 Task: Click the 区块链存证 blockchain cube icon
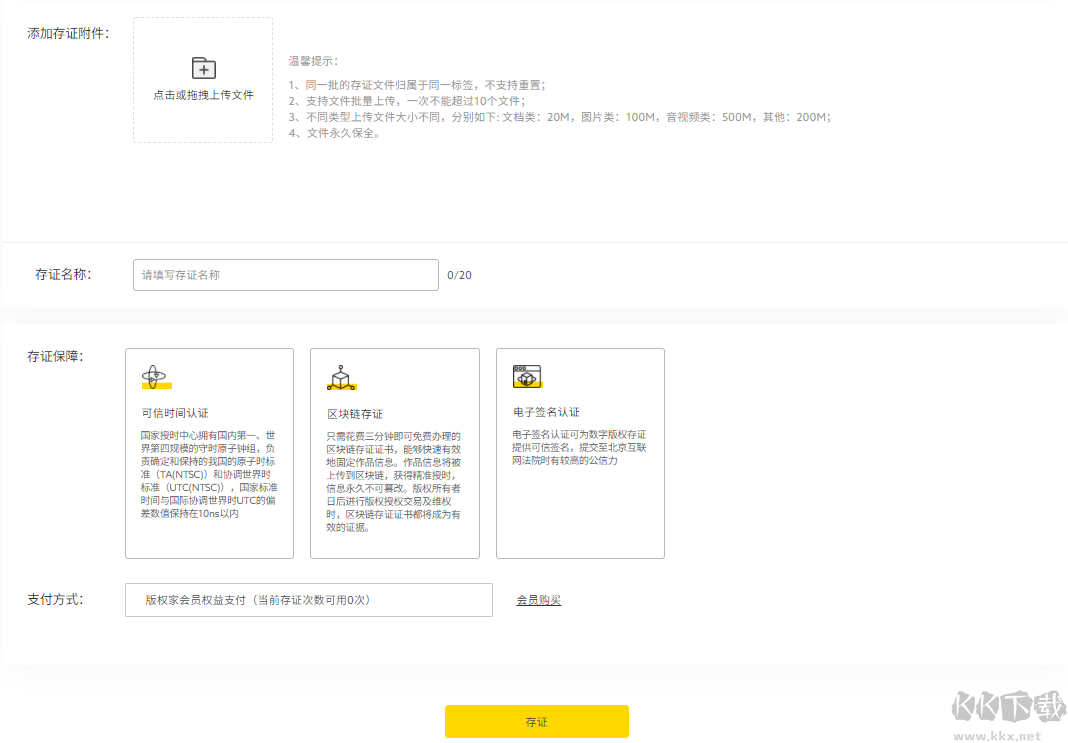coord(340,377)
